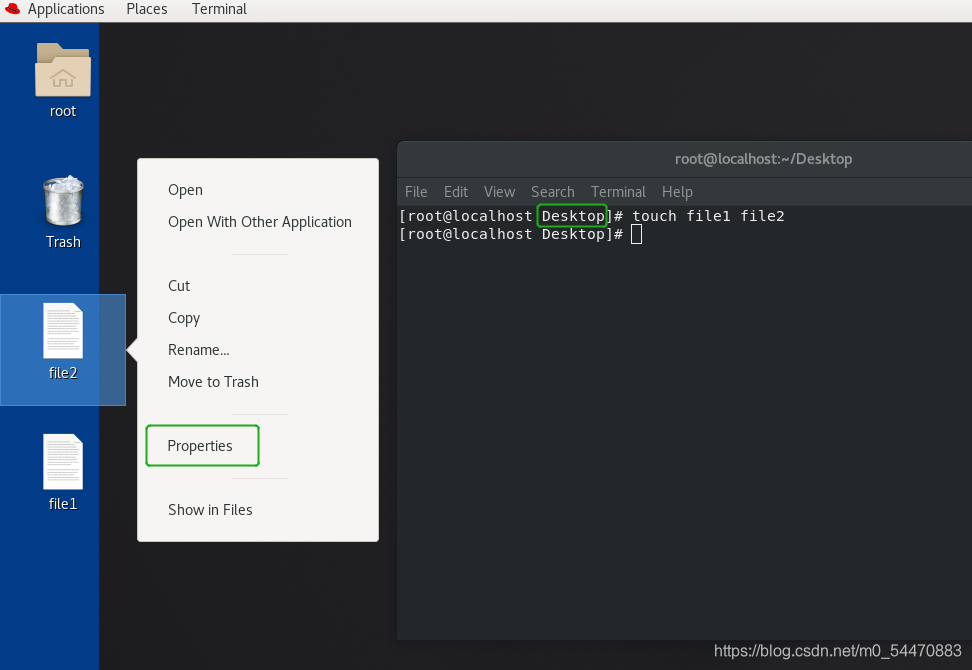Choose Open With Other Application
The height and width of the screenshot is (670, 972).
[260, 222]
